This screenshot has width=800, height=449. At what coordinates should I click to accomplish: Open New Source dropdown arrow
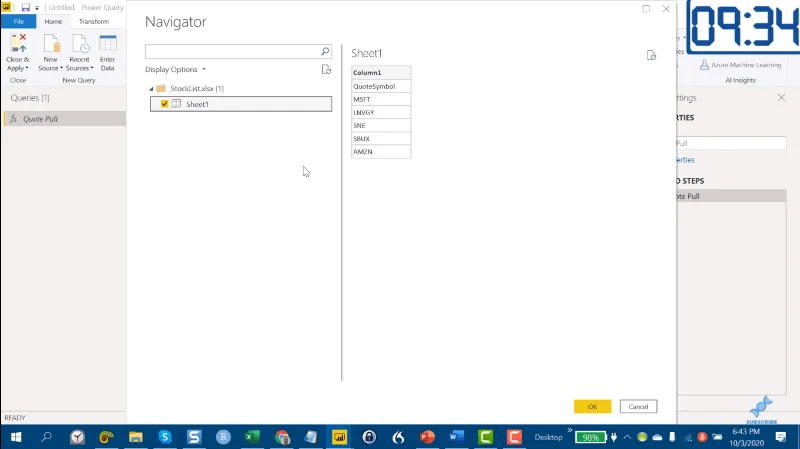coord(61,68)
